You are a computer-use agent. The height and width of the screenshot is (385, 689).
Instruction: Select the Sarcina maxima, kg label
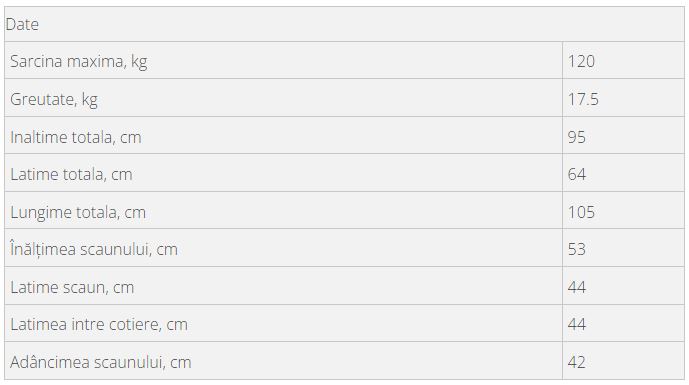79,62
